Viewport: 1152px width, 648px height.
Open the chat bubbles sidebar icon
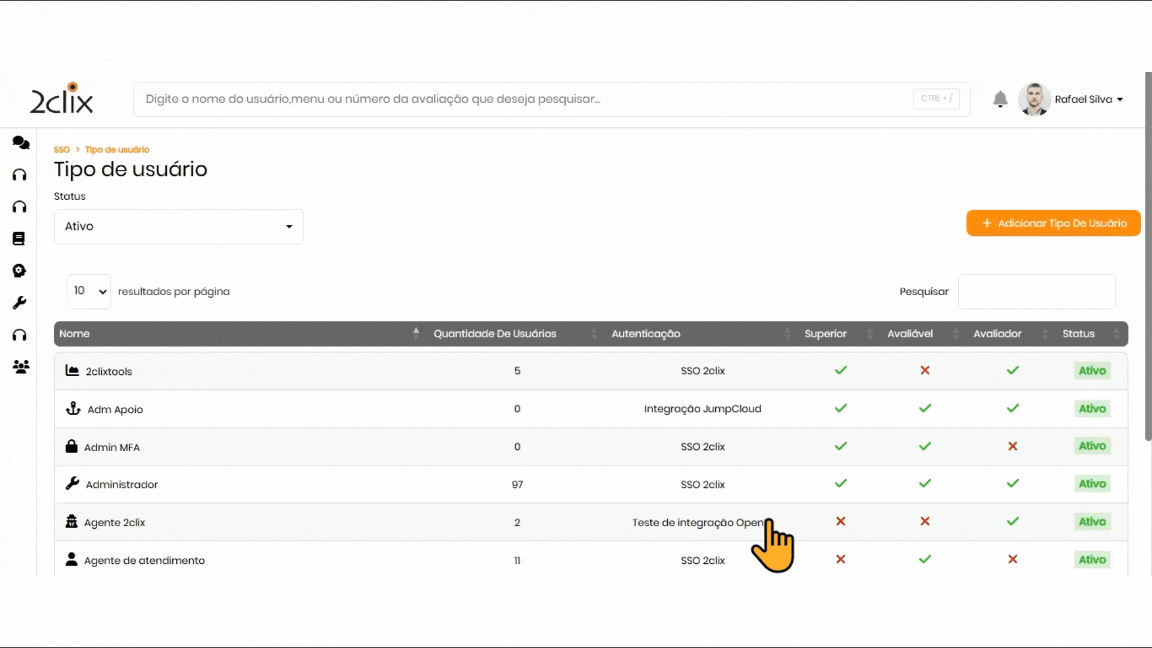tap(20, 143)
